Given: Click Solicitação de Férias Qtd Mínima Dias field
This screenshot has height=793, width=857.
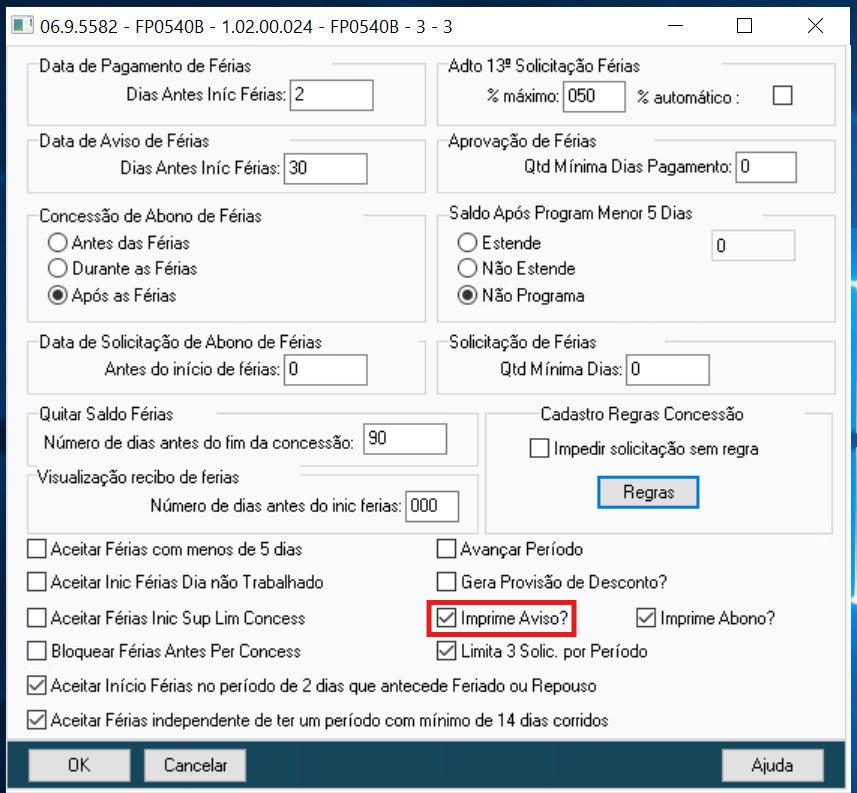Looking at the screenshot, I should point(668,370).
